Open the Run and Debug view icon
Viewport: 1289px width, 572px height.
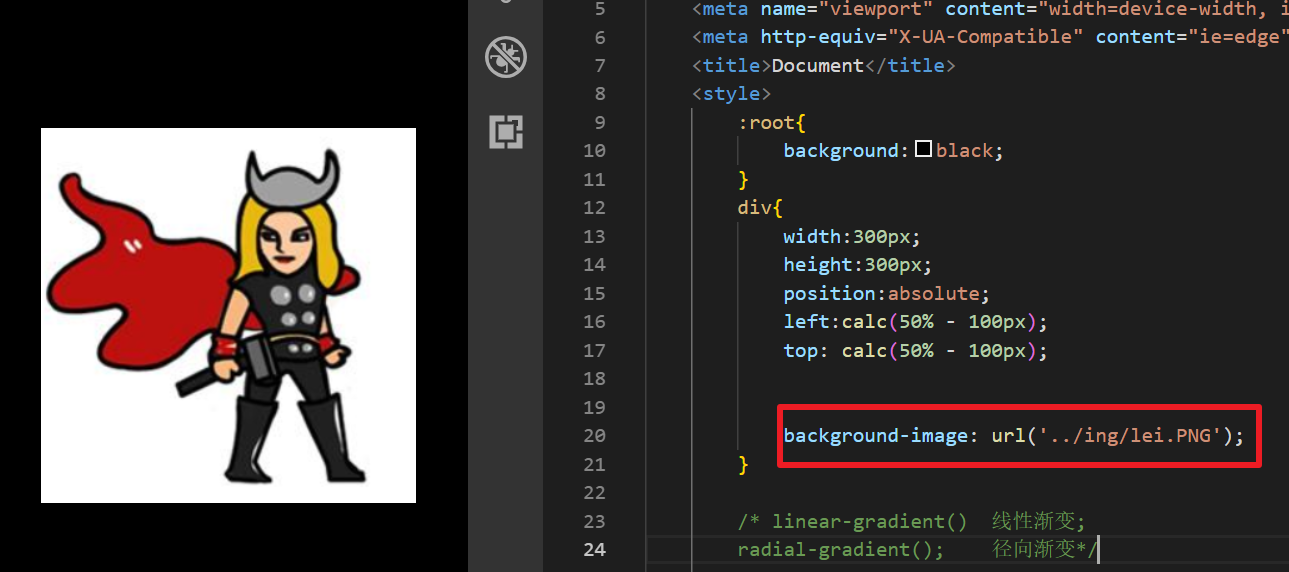click(x=506, y=58)
